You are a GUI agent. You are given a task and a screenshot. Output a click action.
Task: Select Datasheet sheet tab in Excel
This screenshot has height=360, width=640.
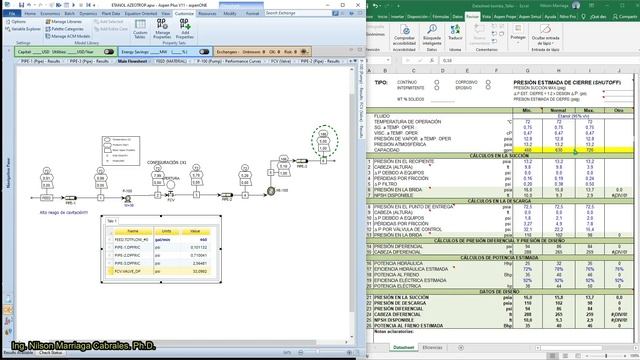point(403,348)
